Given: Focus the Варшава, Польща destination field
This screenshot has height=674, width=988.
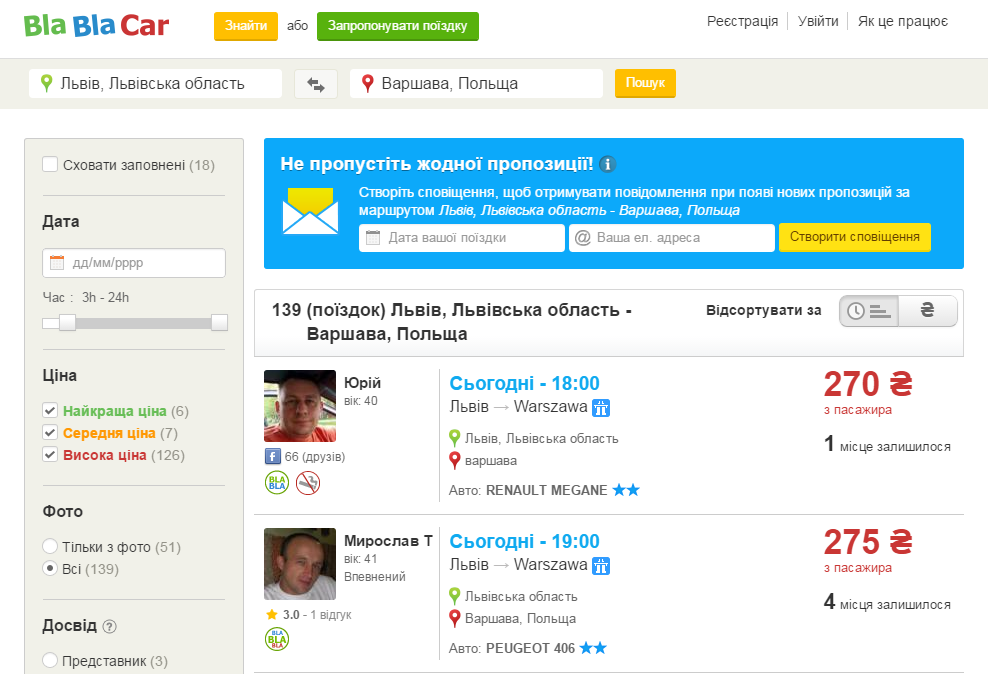Looking at the screenshot, I should point(476,83).
